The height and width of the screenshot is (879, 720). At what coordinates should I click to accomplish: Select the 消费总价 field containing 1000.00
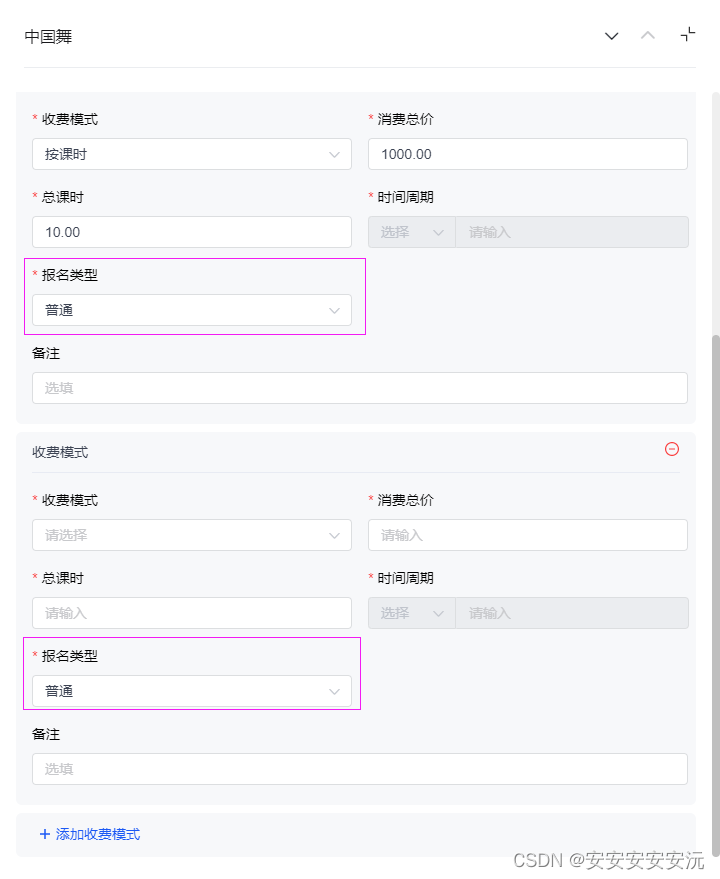(527, 154)
